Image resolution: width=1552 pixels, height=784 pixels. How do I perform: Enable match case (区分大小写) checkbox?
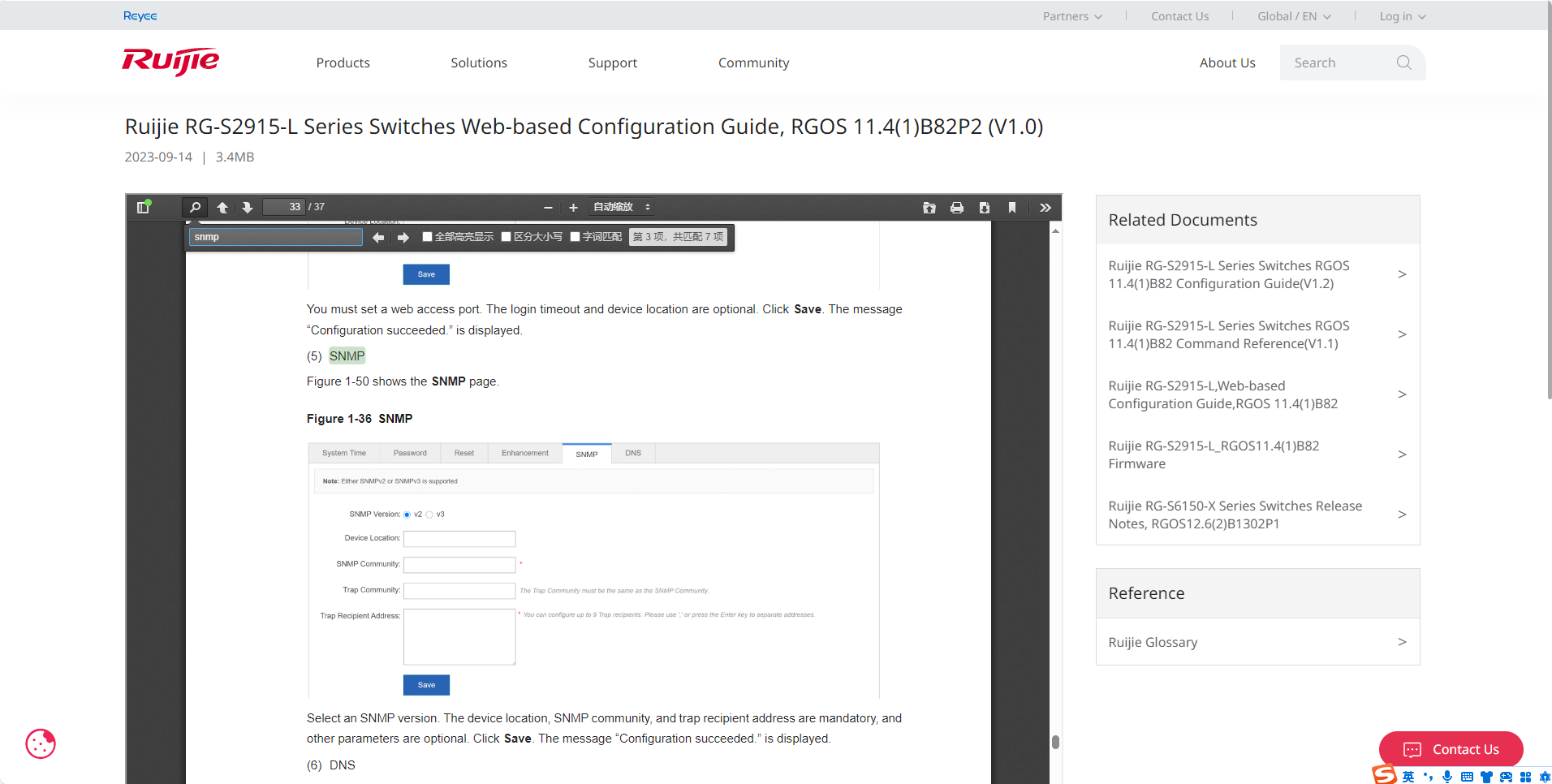point(506,237)
